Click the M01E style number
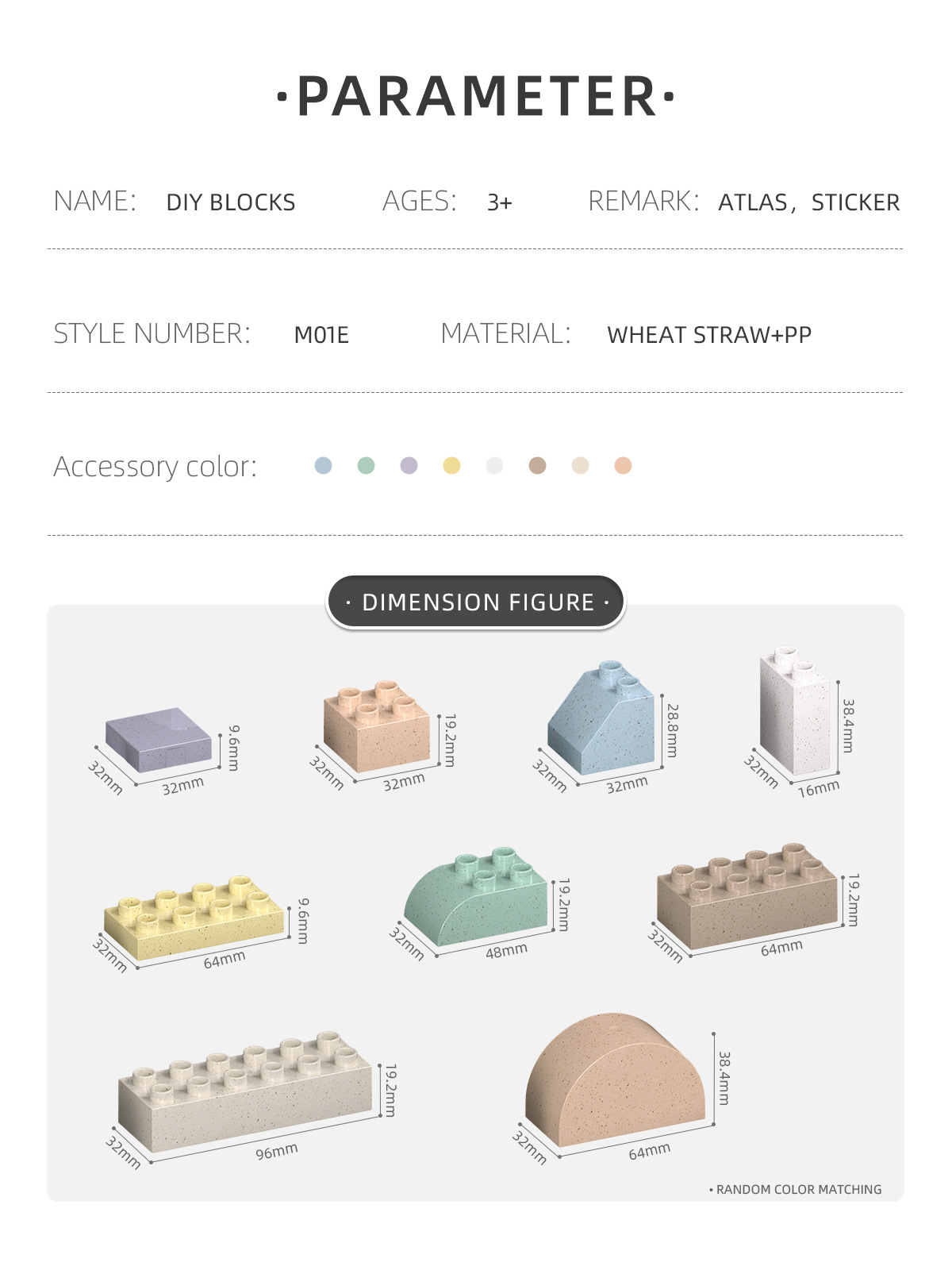 click(x=321, y=335)
